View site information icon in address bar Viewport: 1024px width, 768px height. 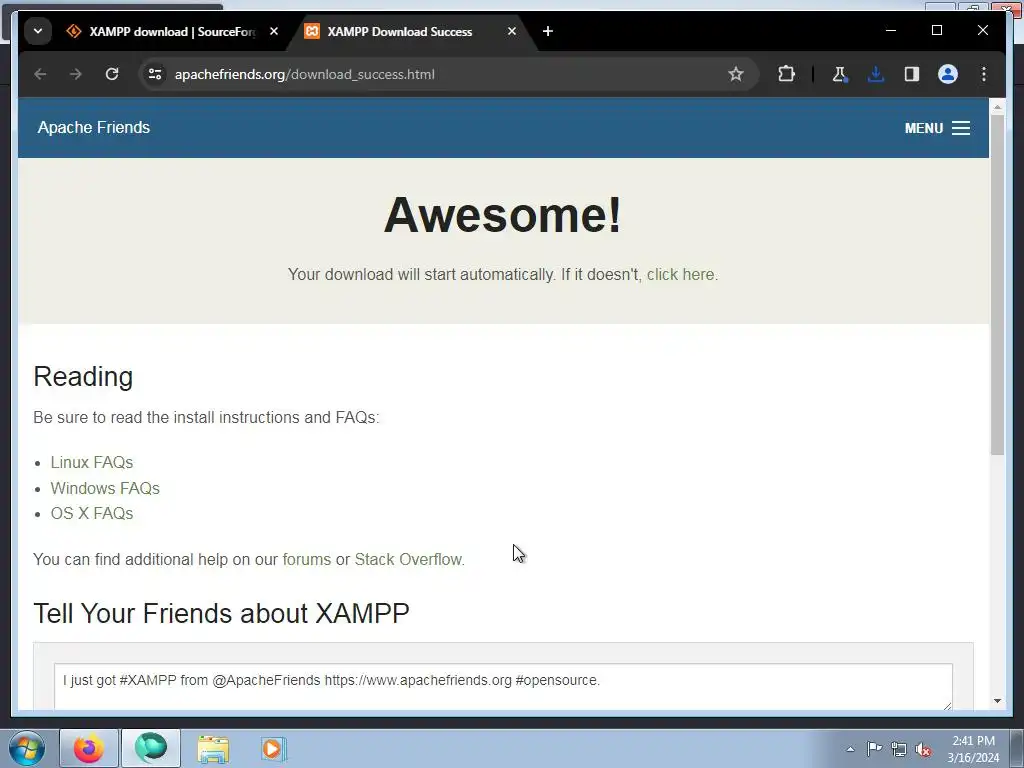(155, 74)
